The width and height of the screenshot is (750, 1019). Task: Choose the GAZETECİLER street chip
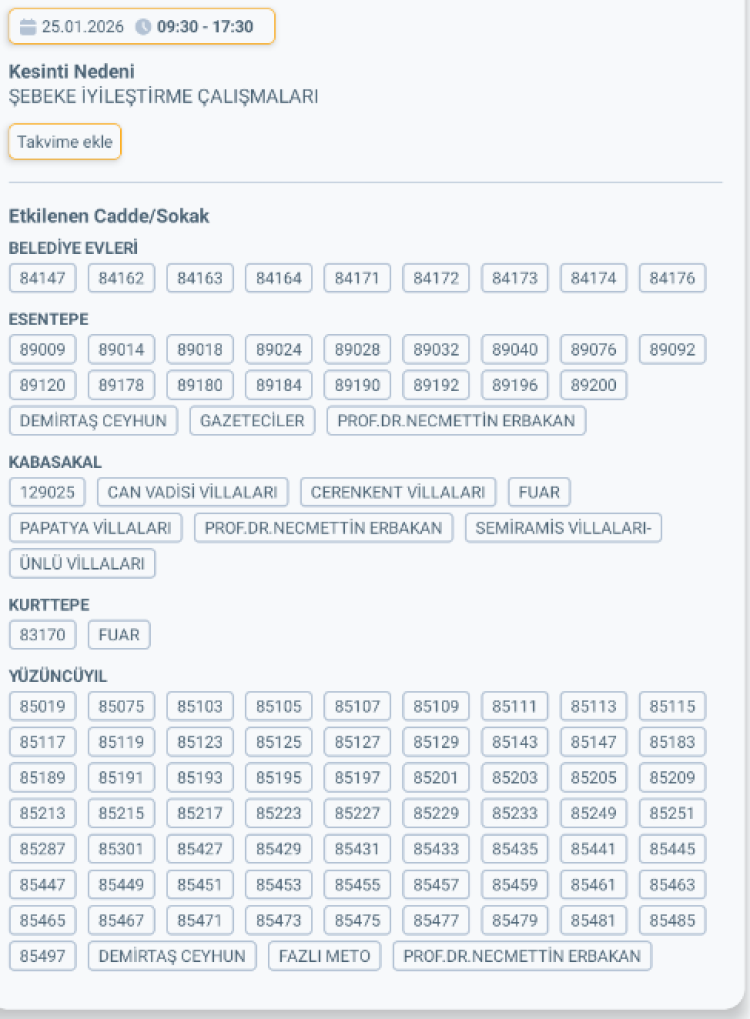(252, 421)
